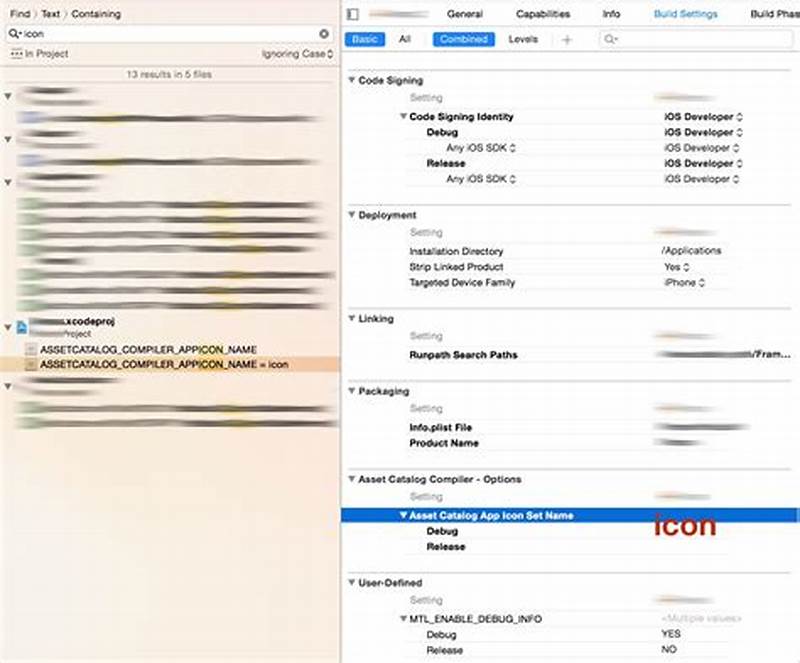Click the Containing breadcrumb in the find bar
800x663 pixels.
click(x=98, y=14)
